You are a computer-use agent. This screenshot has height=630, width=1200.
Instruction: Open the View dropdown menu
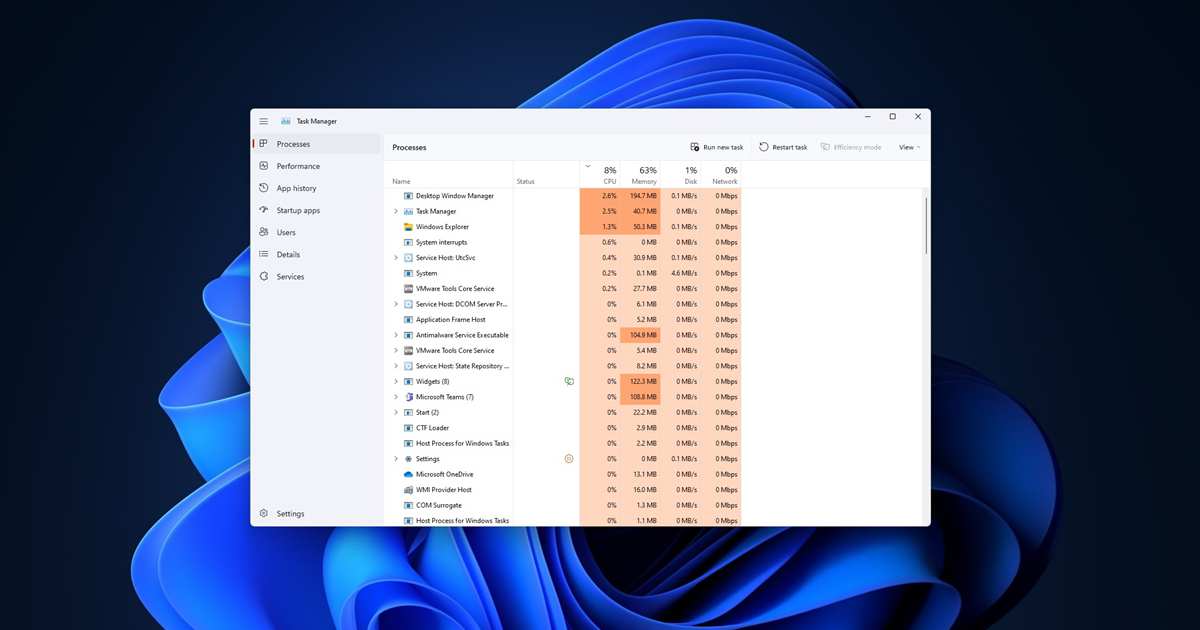point(909,147)
